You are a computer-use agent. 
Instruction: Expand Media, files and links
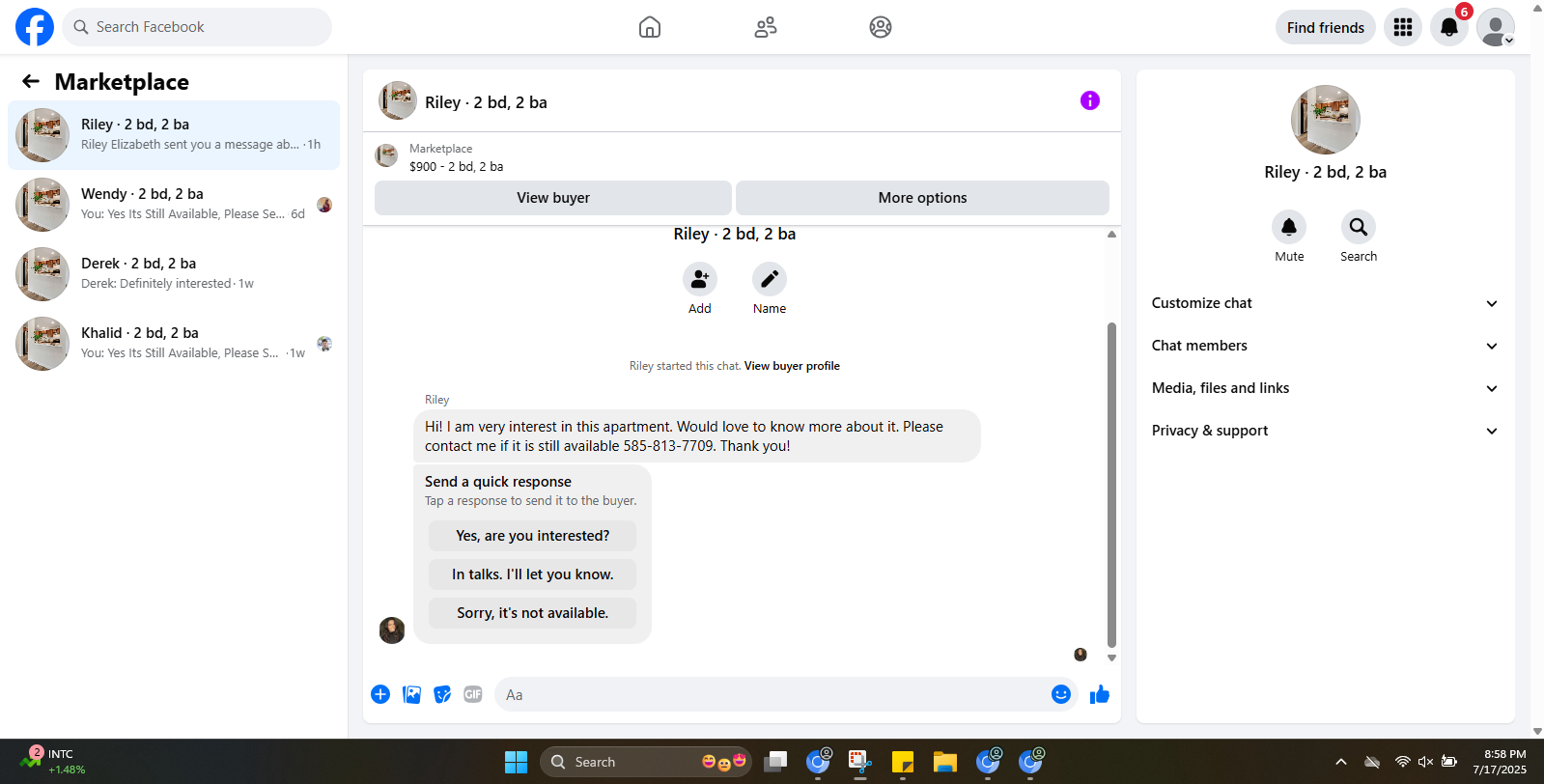click(x=1325, y=388)
